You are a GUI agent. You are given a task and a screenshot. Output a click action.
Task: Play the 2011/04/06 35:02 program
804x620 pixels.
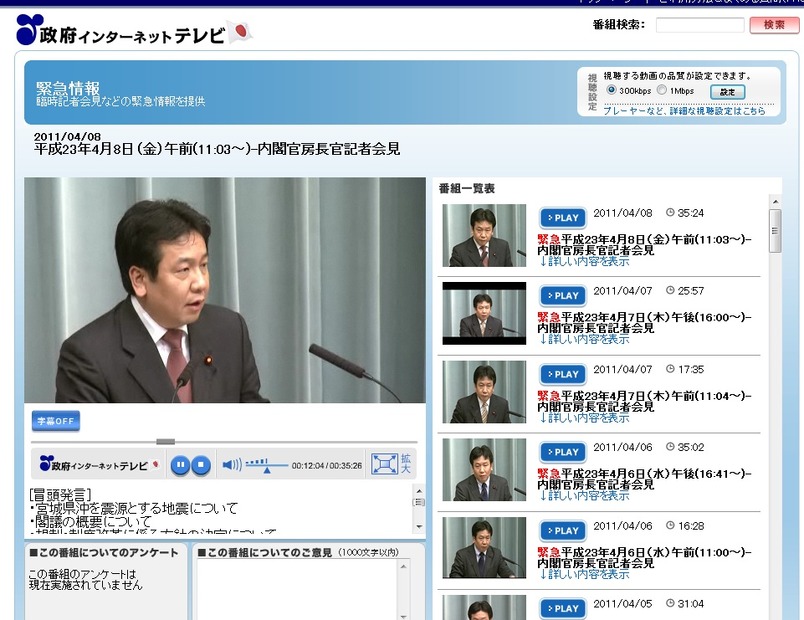coord(562,452)
